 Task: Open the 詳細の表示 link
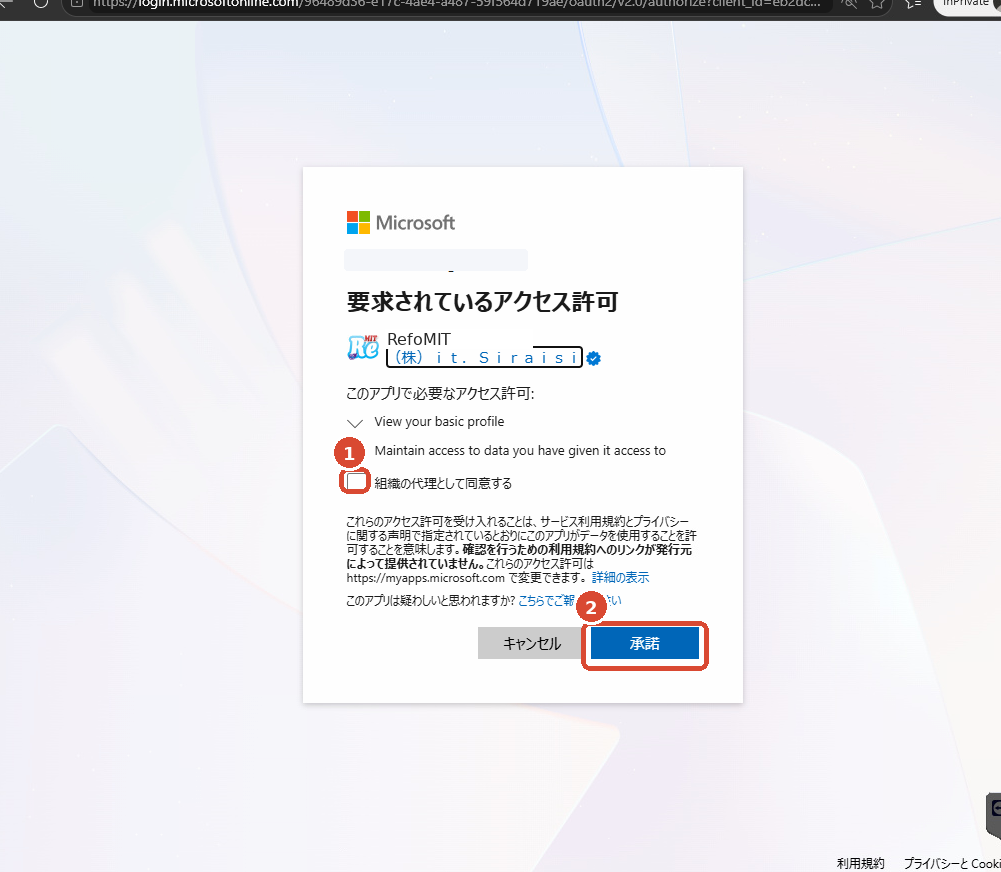[x=621, y=578]
